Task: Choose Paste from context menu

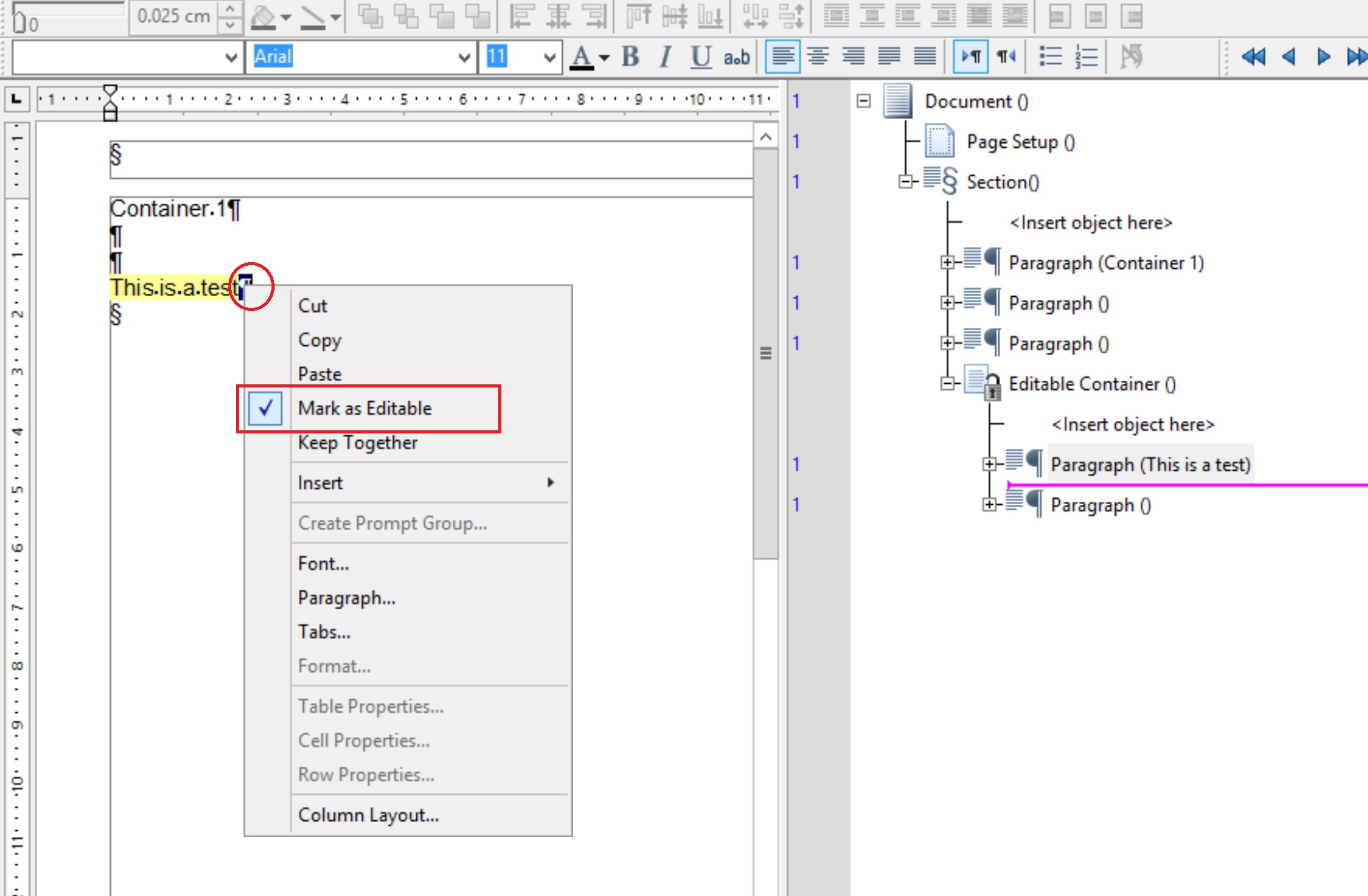Action: 320,374
